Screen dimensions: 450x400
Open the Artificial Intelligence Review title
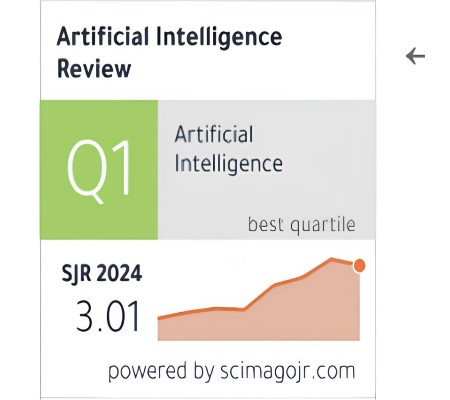[x=169, y=52]
